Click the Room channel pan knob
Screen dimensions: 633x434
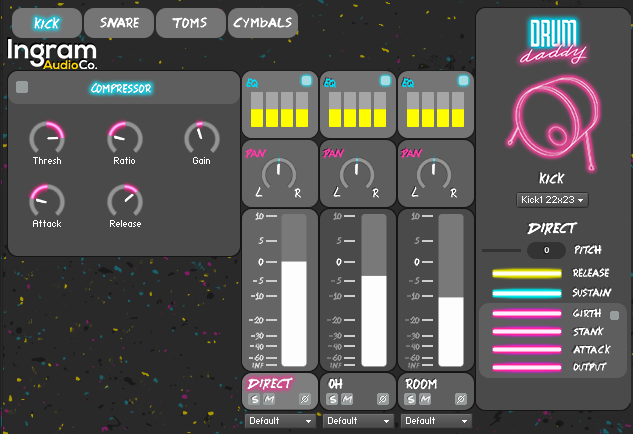click(434, 174)
